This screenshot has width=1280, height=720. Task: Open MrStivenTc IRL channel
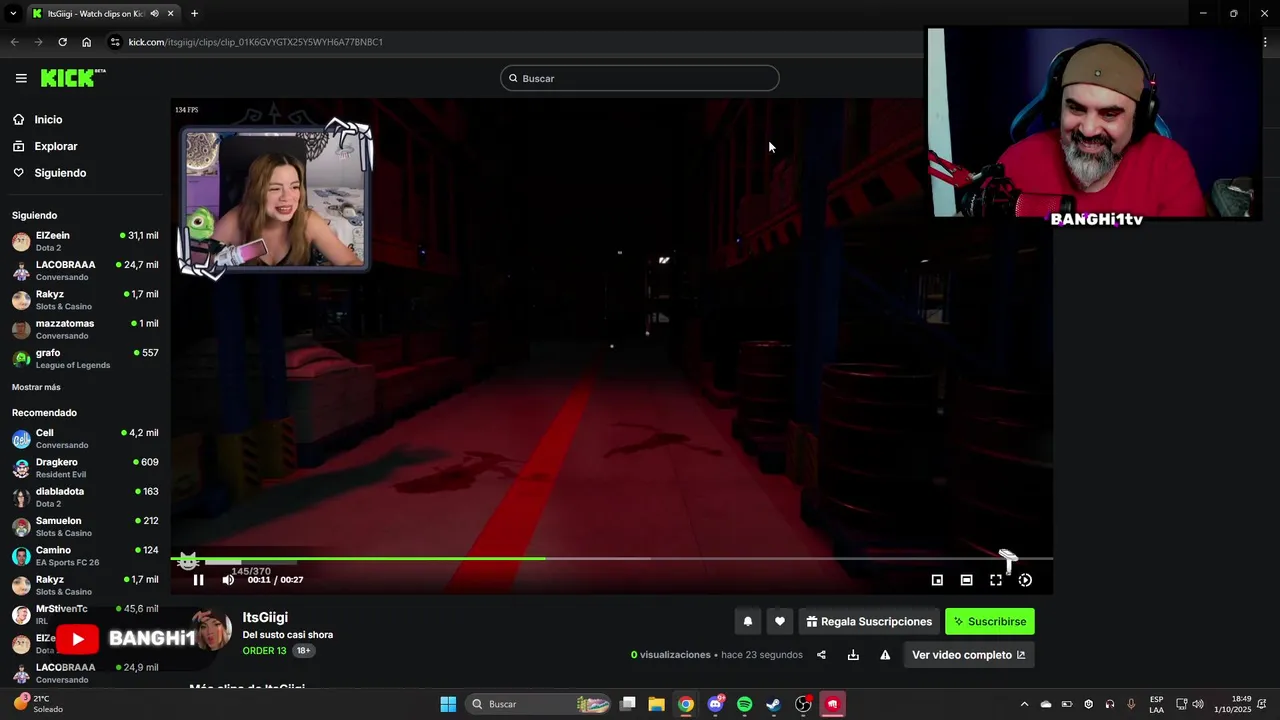point(84,614)
